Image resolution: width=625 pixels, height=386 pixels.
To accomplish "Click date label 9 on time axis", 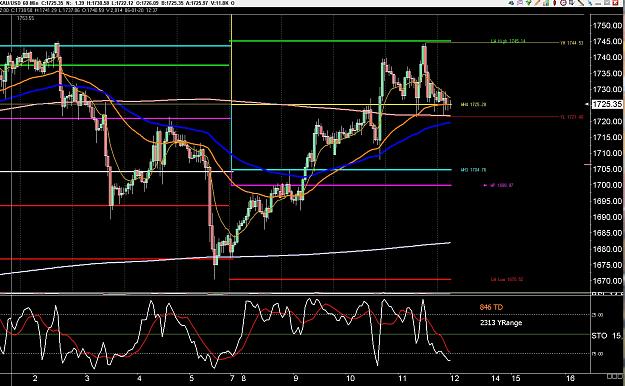I will [295, 378].
